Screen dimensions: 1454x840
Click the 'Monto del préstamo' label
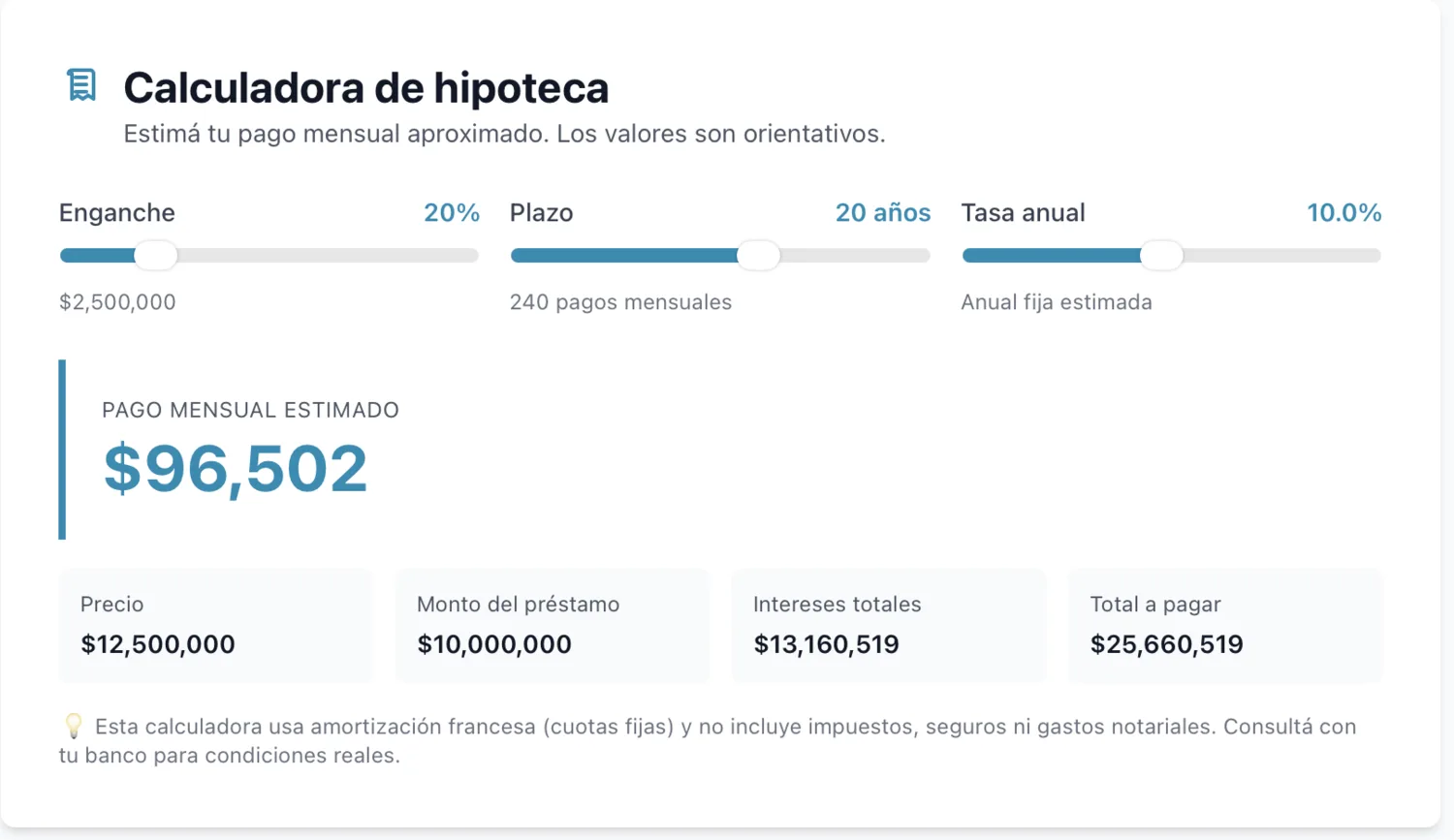point(519,605)
